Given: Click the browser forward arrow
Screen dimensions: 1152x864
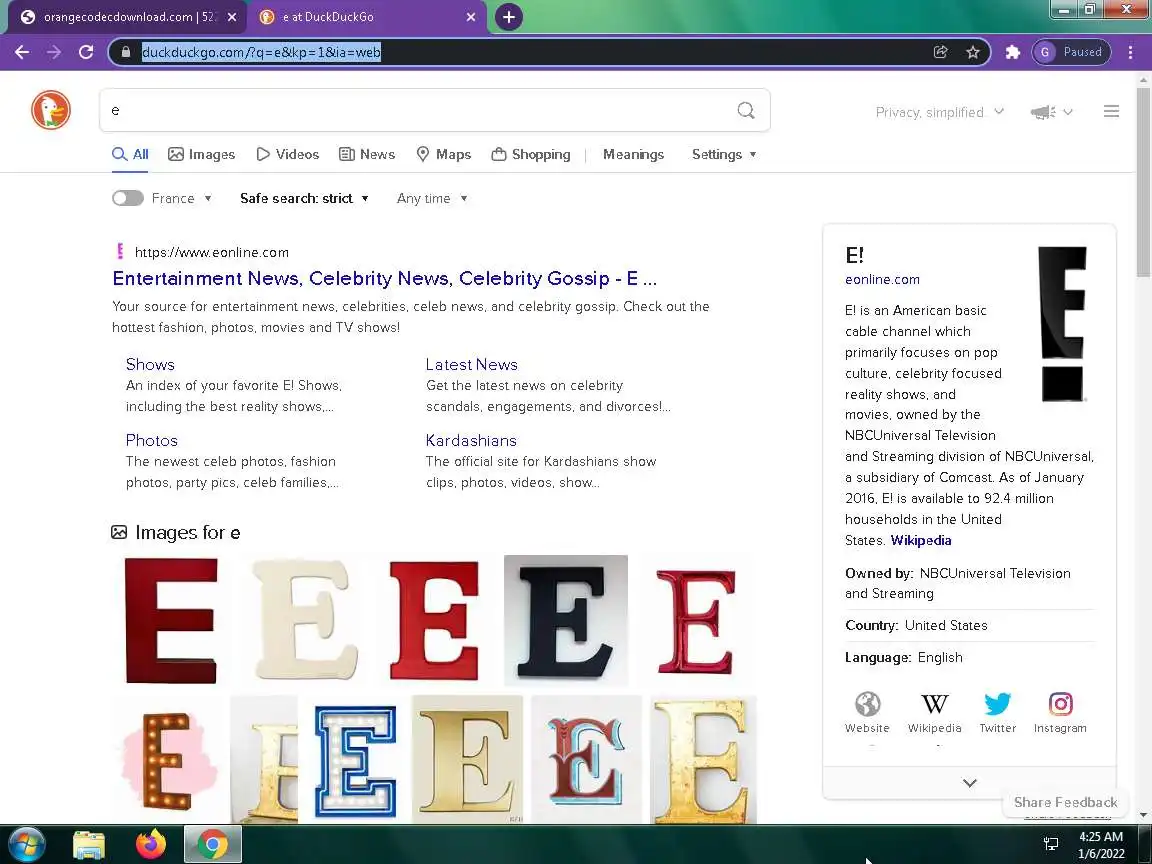Looking at the screenshot, I should (x=54, y=52).
